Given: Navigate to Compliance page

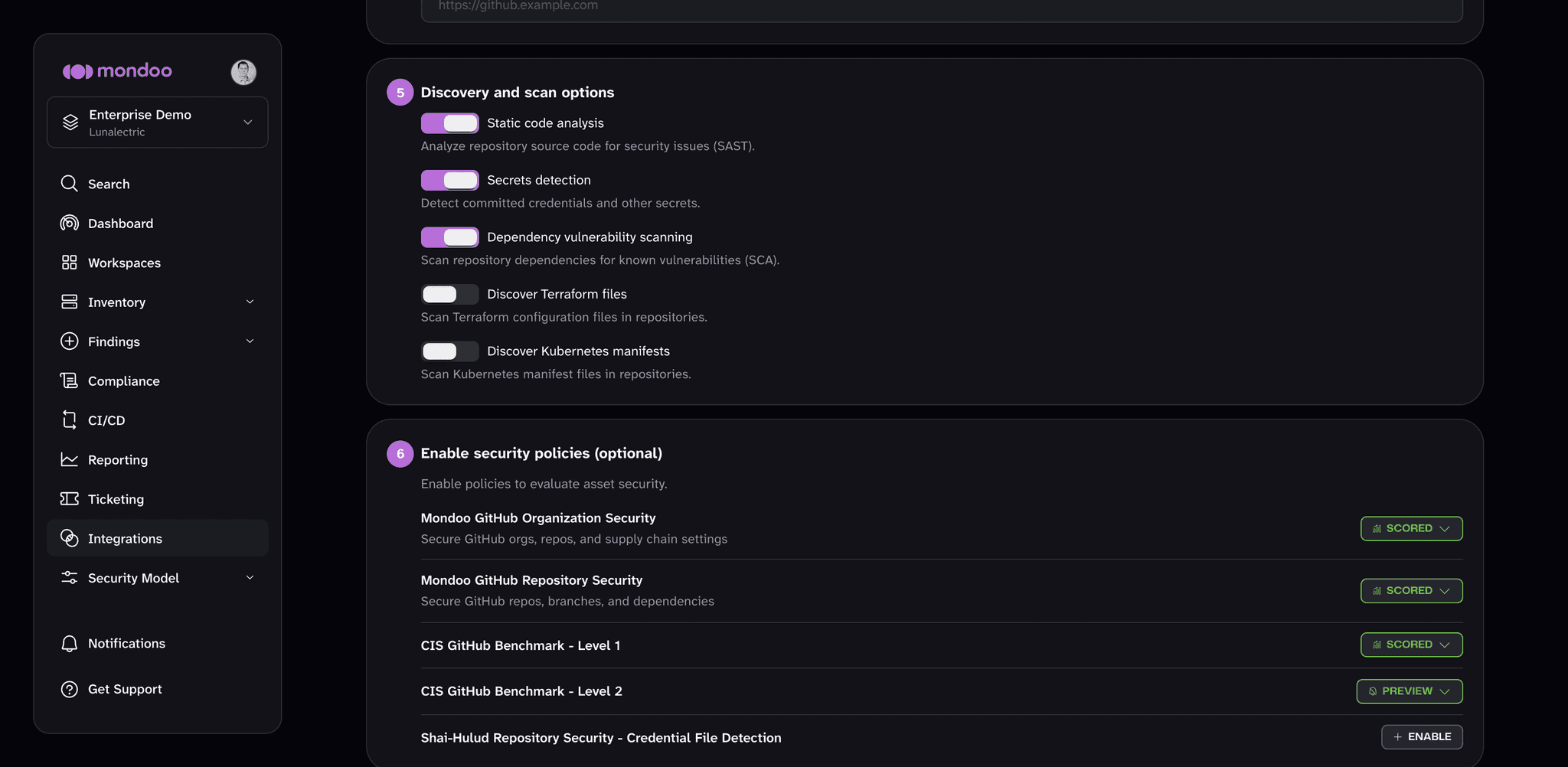Looking at the screenshot, I should point(157,380).
